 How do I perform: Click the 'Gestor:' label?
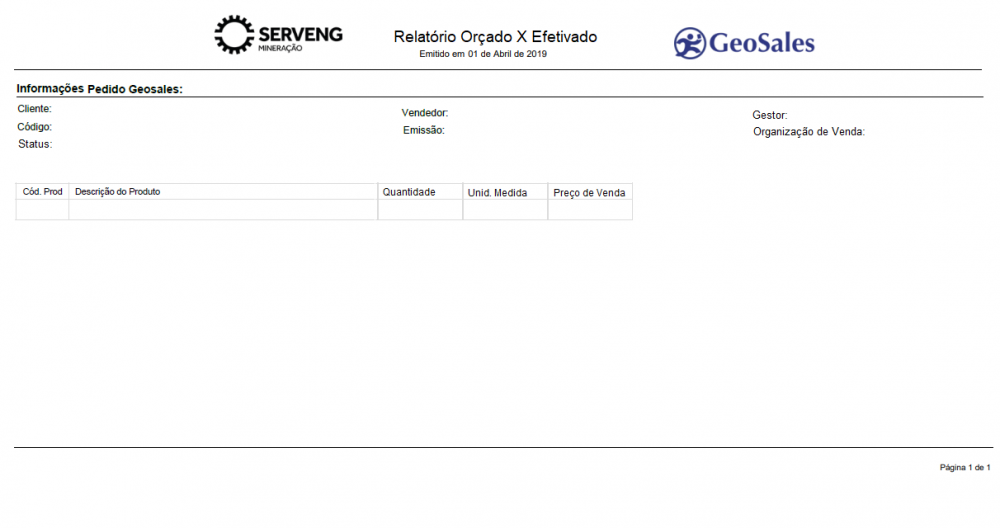point(770,115)
